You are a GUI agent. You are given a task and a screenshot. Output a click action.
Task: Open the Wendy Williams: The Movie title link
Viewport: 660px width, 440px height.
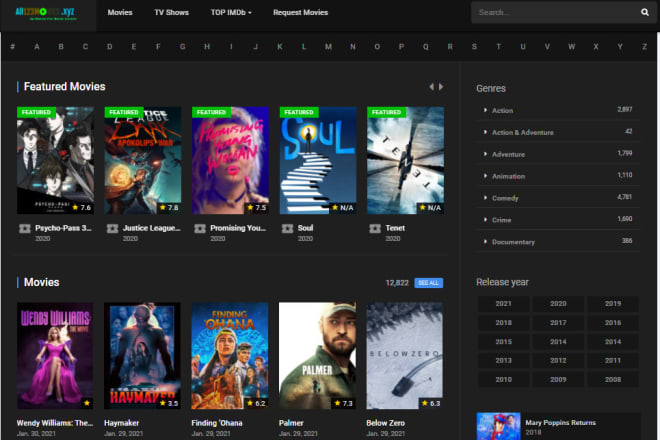(x=55, y=423)
